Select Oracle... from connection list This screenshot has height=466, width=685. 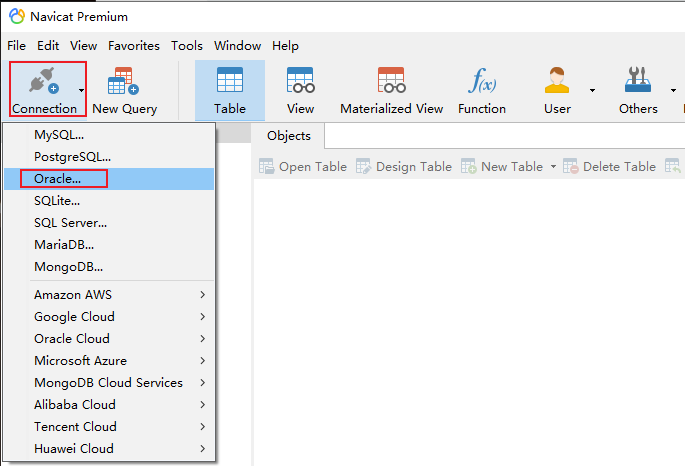[x=109, y=179]
